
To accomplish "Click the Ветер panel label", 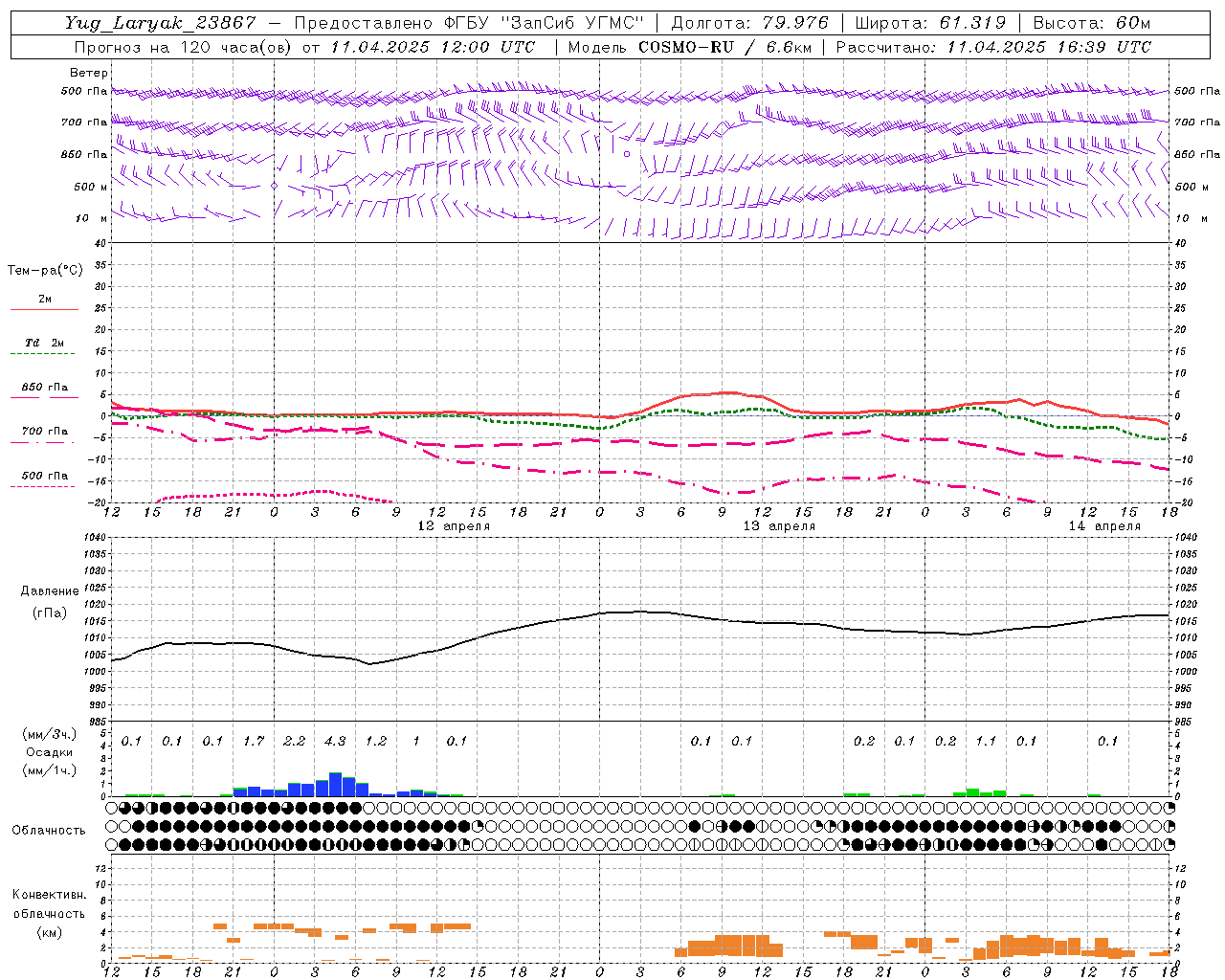I will point(89,73).
